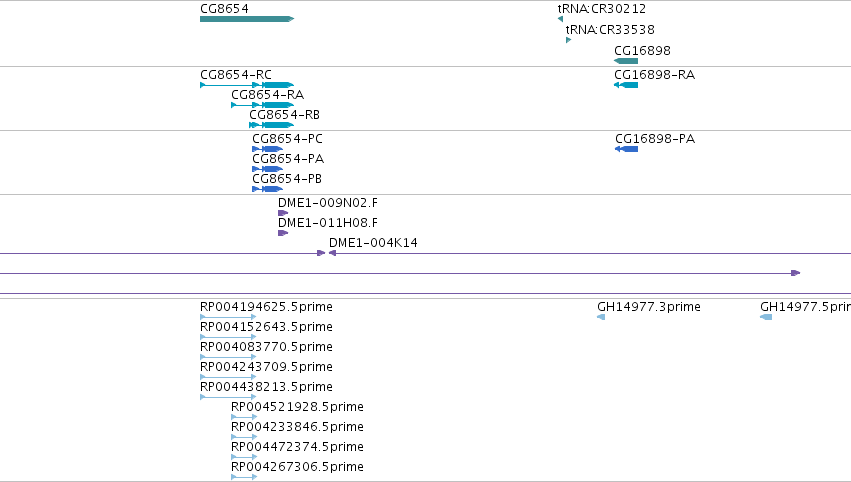Click the CG8654-RA transcript label
The image size is (851, 482).
coord(268,94)
